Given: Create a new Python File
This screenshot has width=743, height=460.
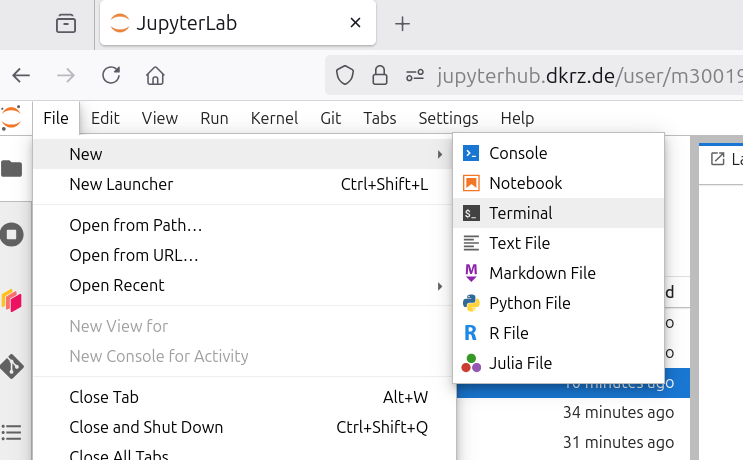Looking at the screenshot, I should pos(559,303).
